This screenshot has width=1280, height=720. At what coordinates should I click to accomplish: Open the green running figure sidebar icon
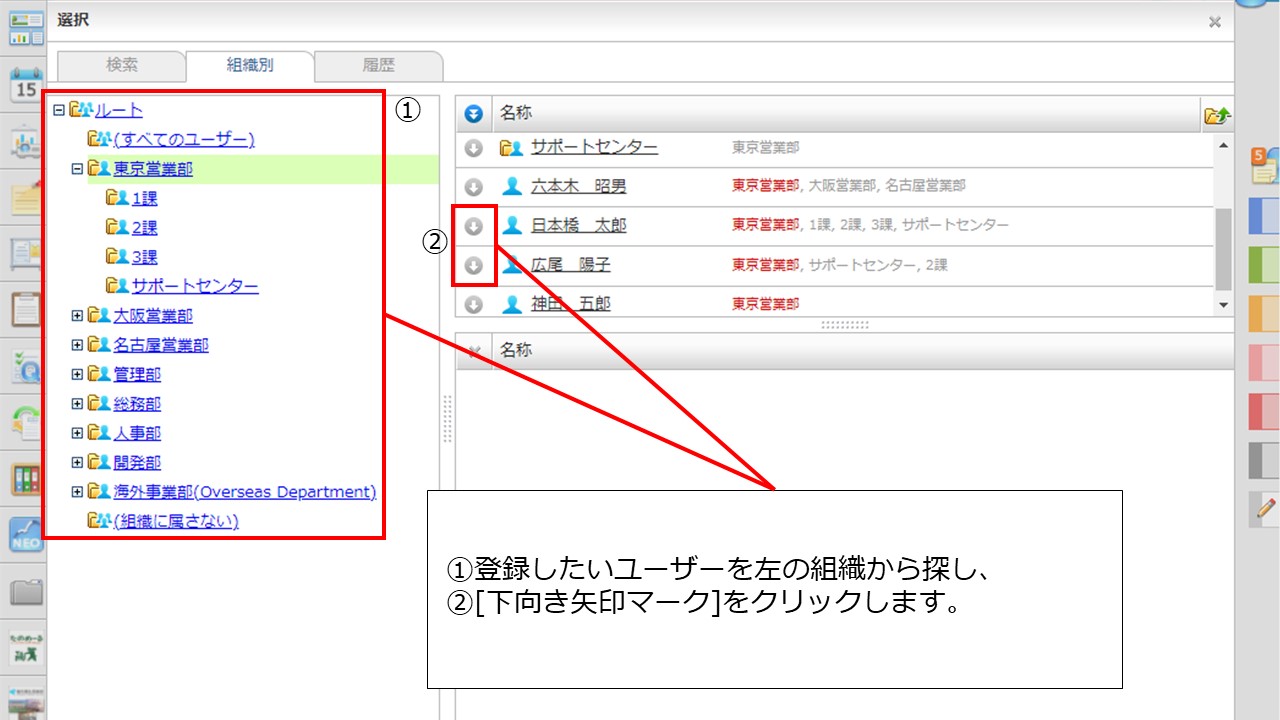(26, 648)
